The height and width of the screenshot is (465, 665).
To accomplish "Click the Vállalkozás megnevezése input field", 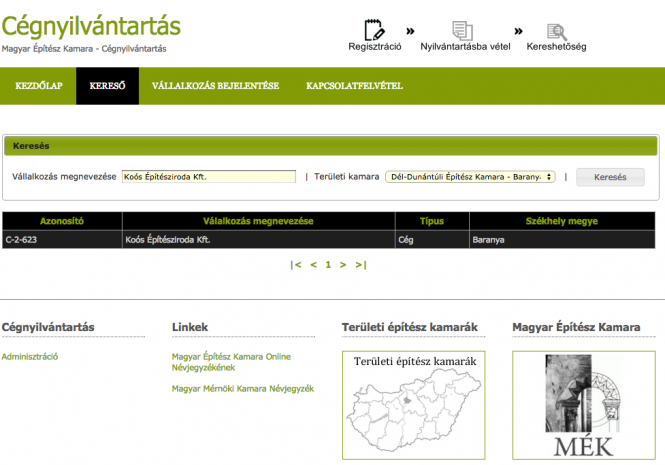I will point(209,176).
